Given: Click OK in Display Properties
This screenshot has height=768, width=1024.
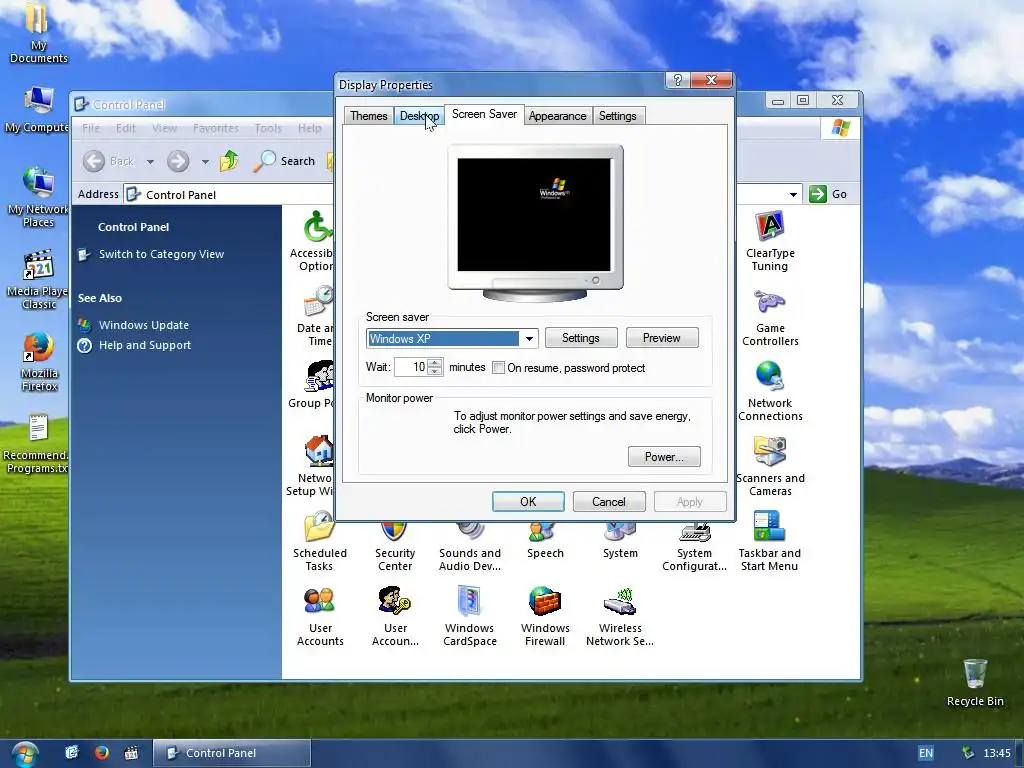Looking at the screenshot, I should tap(528, 502).
